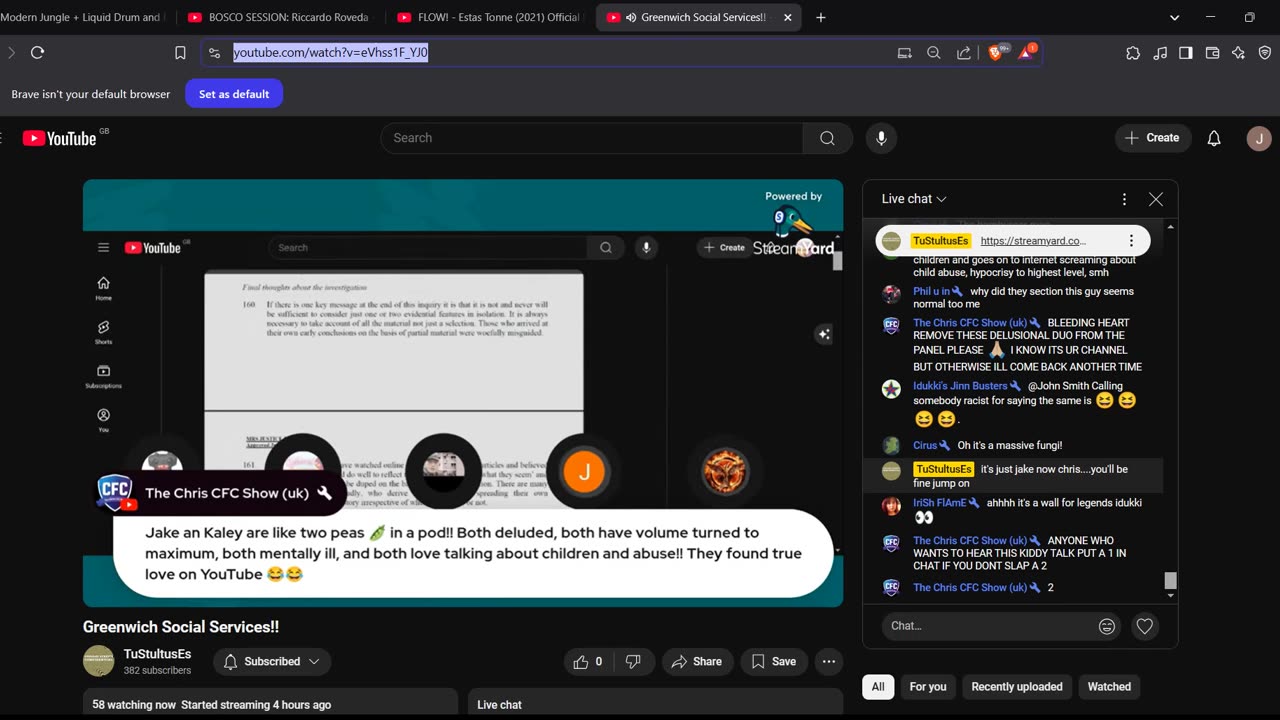Screen dimensions: 1280x720
Task: Open the emoji picker in chat
Action: (1107, 626)
